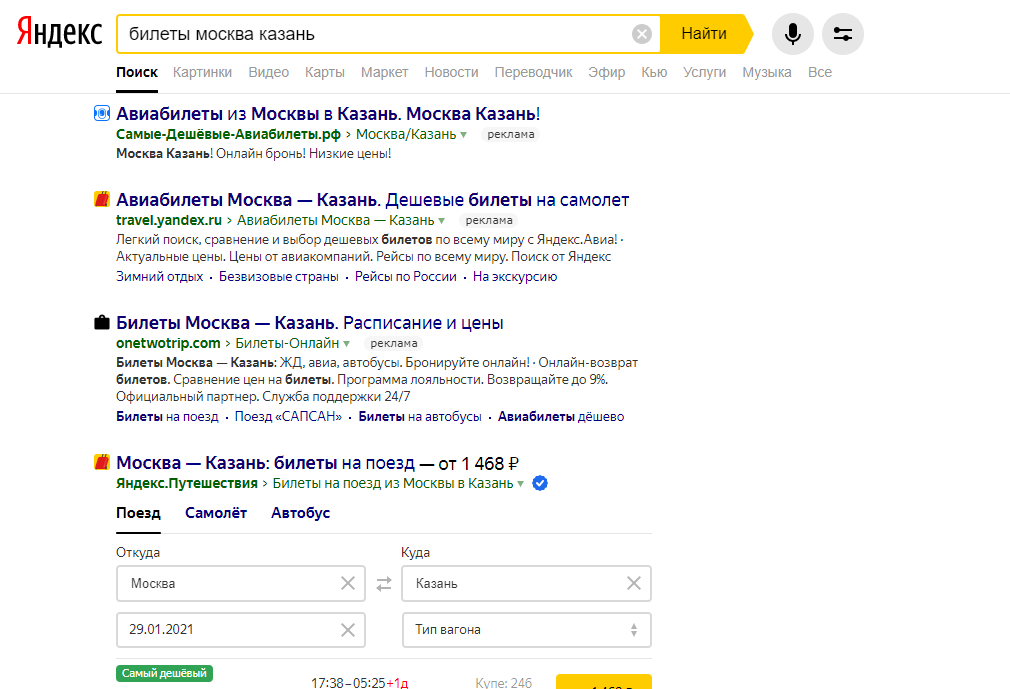Image resolution: width=1010 pixels, height=689 pixels.
Task: Open search settings sliders icon
Action: [843, 33]
